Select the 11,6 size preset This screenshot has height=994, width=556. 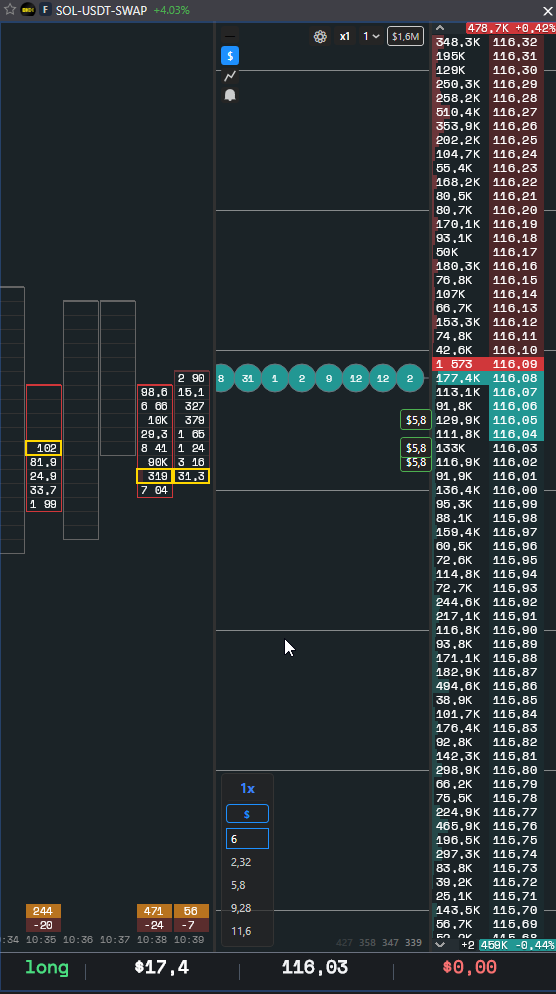(241, 931)
